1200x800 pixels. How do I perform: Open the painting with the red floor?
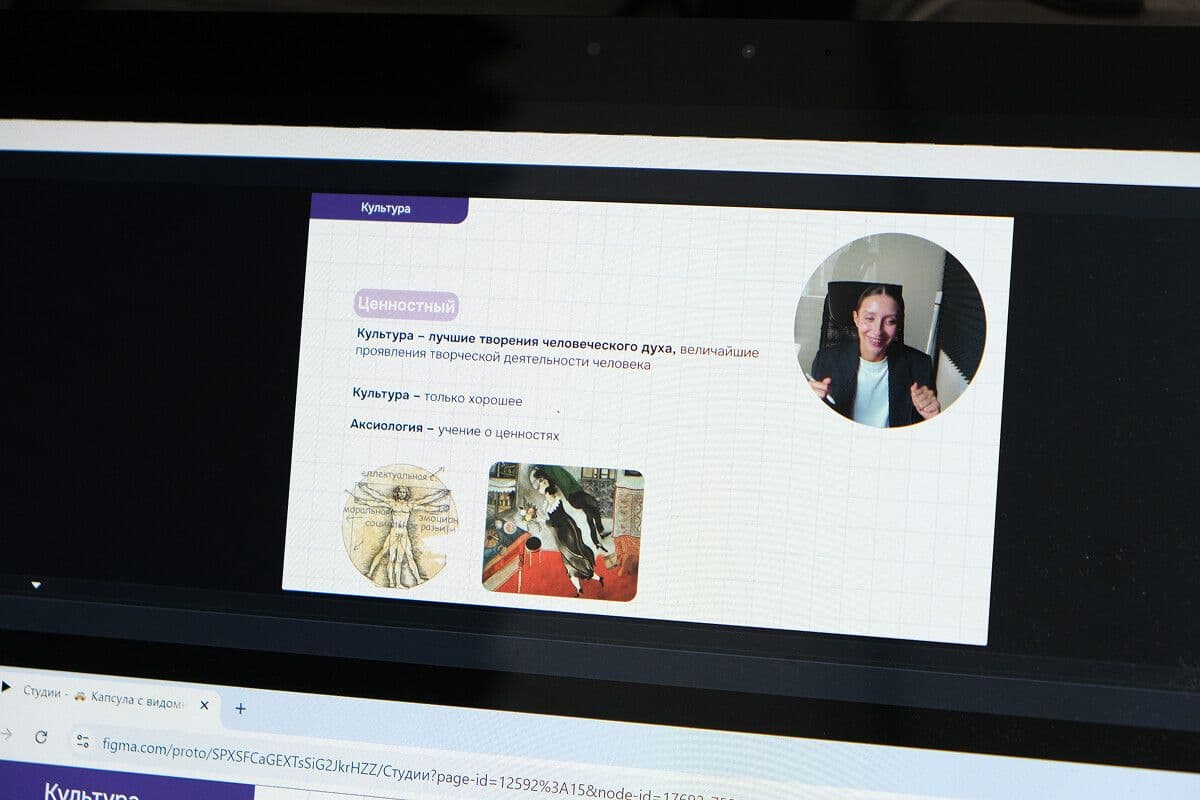pos(562,532)
